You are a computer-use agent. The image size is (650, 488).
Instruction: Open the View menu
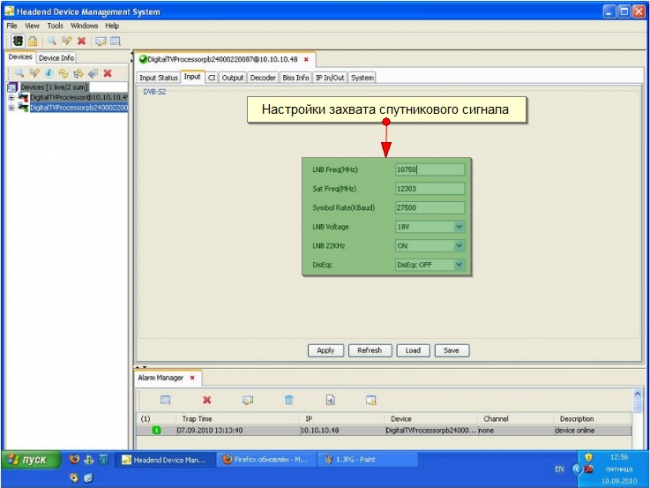click(32, 26)
